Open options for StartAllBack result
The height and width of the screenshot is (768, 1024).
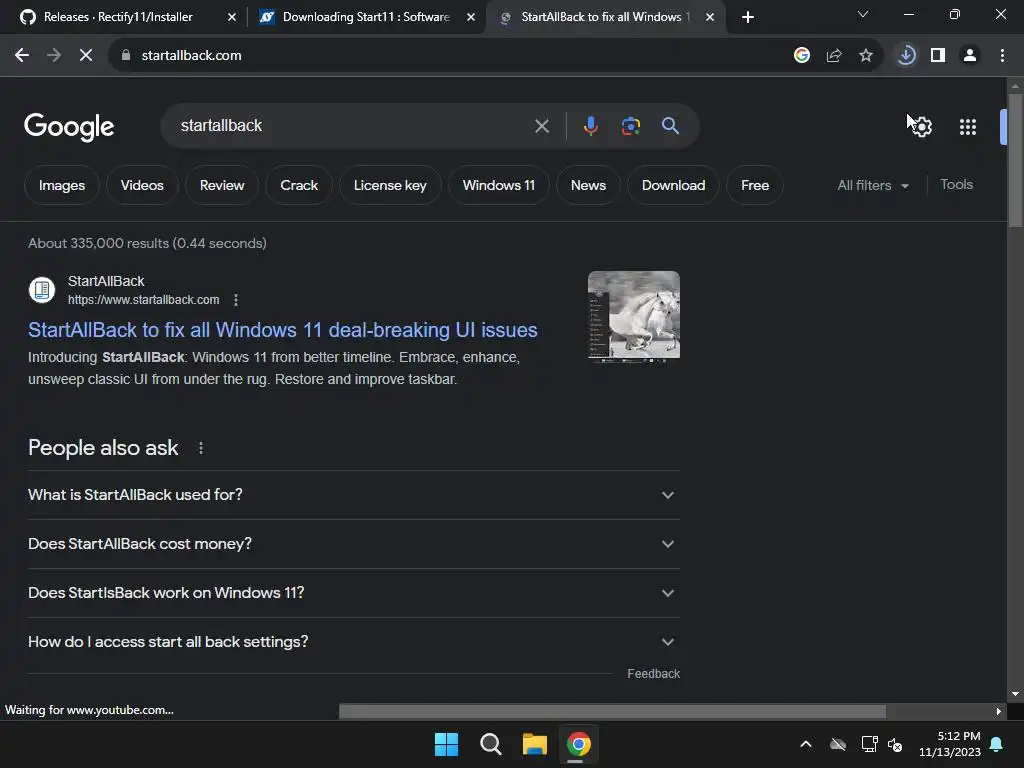click(236, 300)
